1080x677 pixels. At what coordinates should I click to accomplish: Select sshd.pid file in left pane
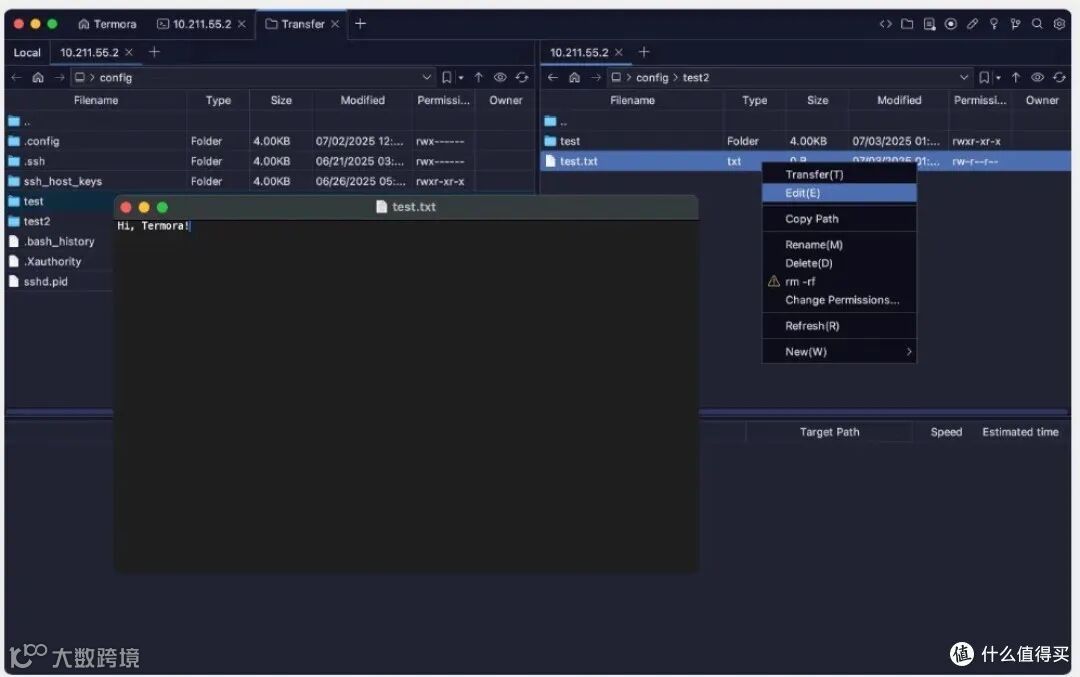click(59, 282)
